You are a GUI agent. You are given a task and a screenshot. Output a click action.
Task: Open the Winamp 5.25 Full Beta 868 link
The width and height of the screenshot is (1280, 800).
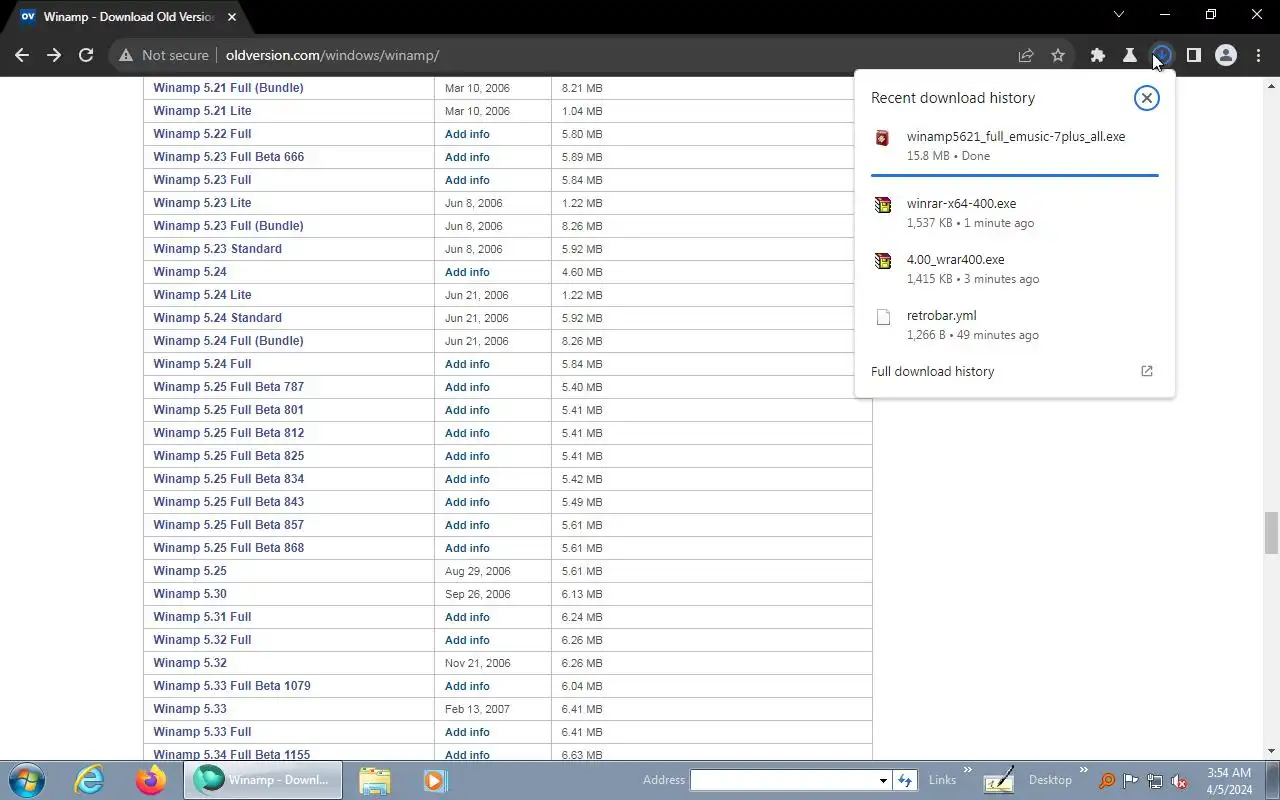tap(228, 548)
